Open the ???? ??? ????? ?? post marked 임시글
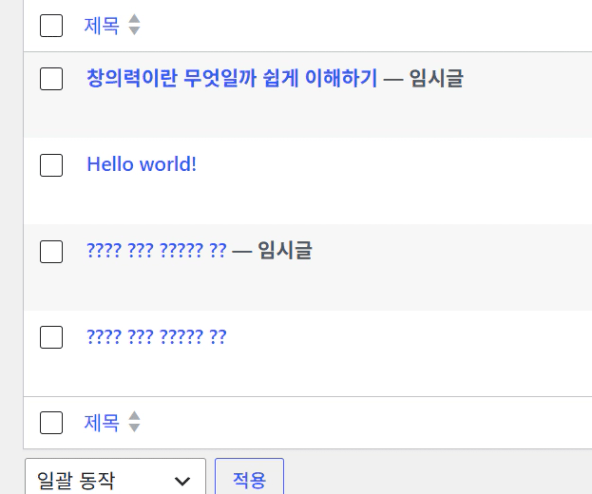This screenshot has height=494, width=592. (156, 250)
